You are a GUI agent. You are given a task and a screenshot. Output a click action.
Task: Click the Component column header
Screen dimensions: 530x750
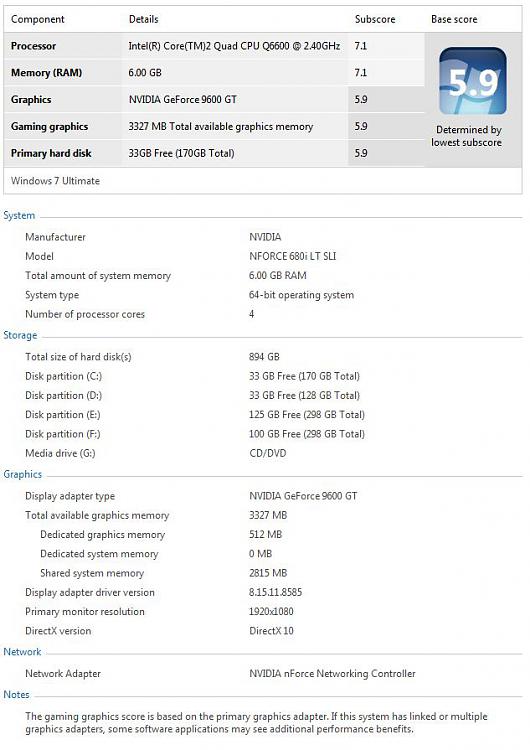pos(37,20)
